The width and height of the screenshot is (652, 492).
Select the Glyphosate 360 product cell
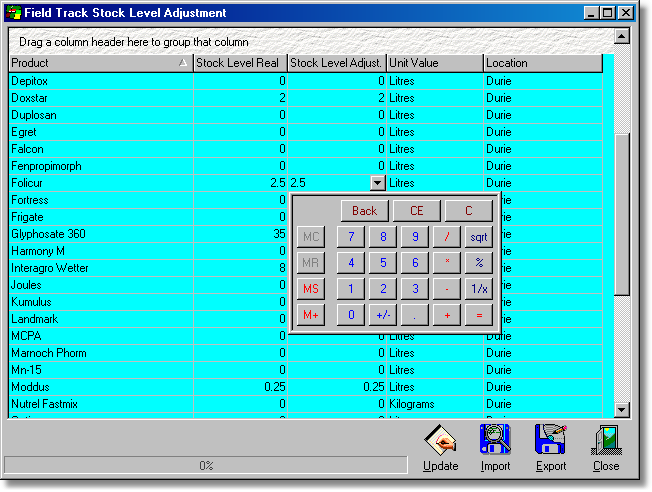[x=101, y=234]
